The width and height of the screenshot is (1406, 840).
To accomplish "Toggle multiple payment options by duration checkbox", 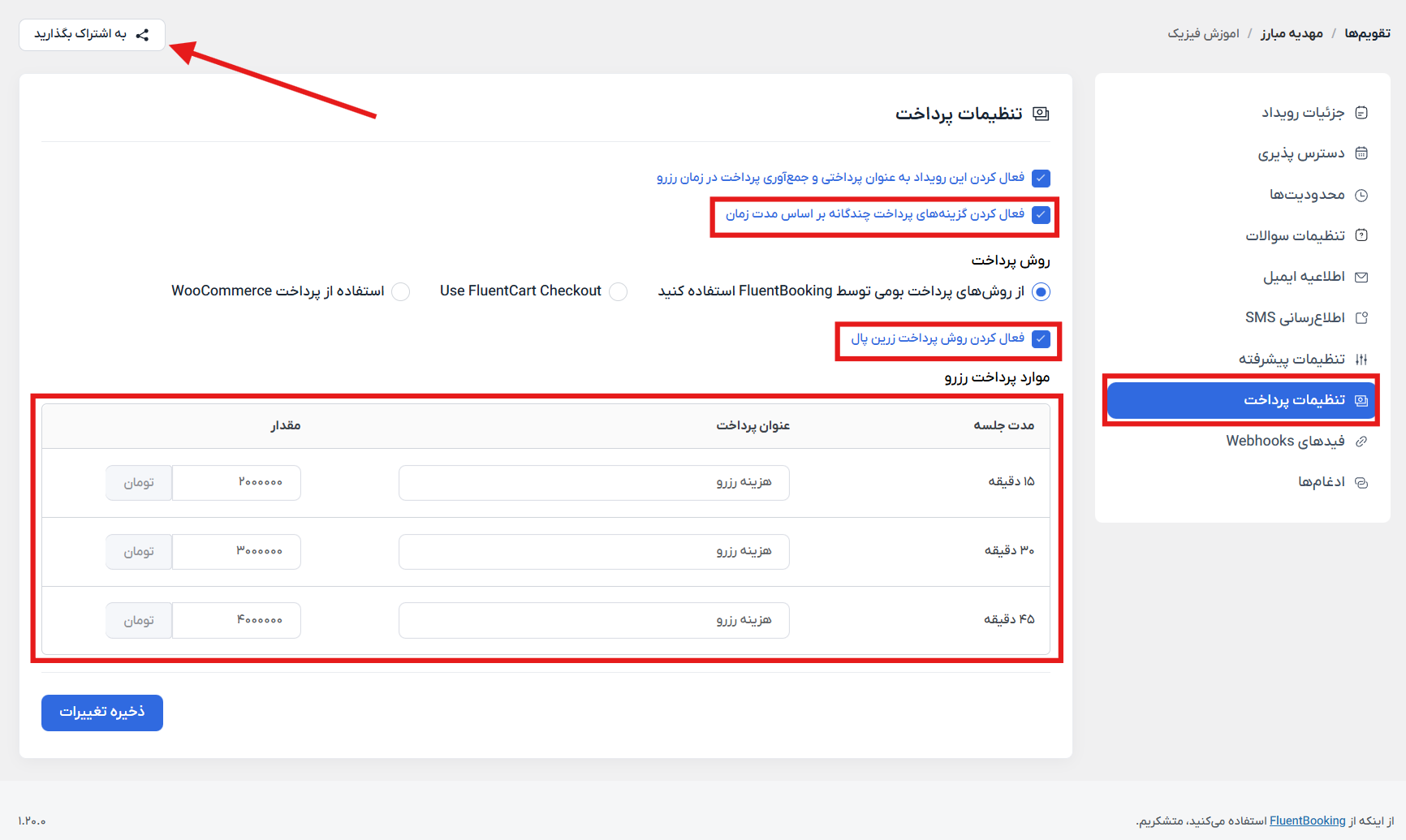I will pyautogui.click(x=1041, y=215).
